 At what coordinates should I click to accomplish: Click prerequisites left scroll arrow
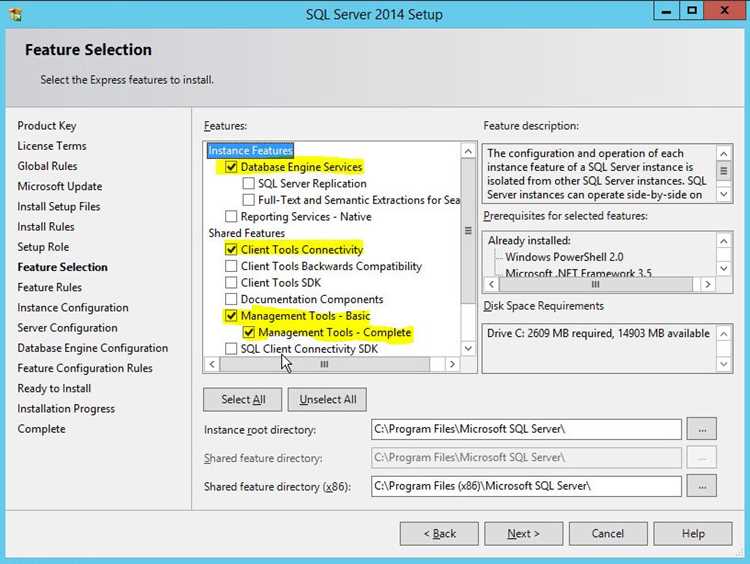(491, 284)
